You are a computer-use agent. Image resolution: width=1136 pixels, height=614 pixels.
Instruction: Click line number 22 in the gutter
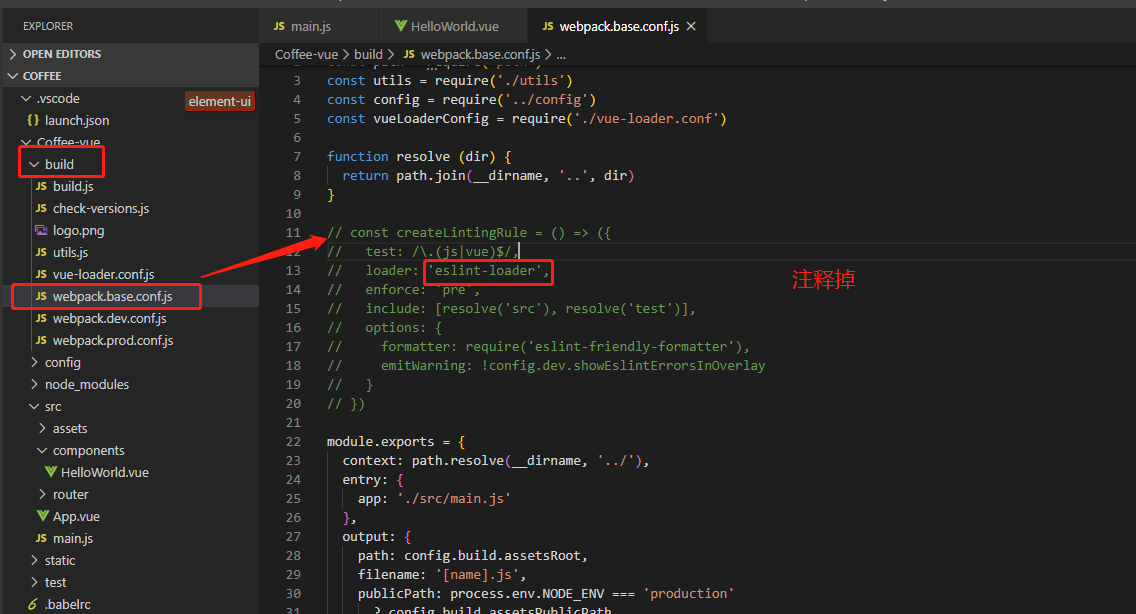pyautogui.click(x=293, y=441)
